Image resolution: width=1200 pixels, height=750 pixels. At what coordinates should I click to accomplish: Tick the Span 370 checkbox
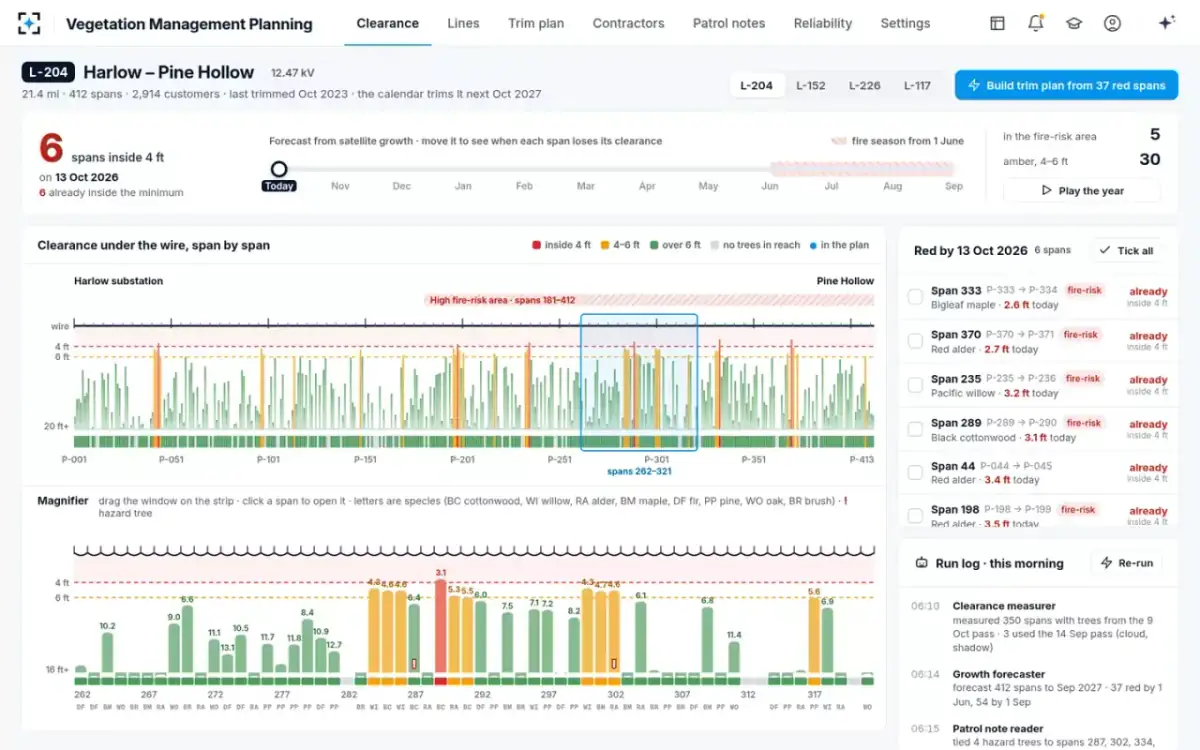point(915,341)
